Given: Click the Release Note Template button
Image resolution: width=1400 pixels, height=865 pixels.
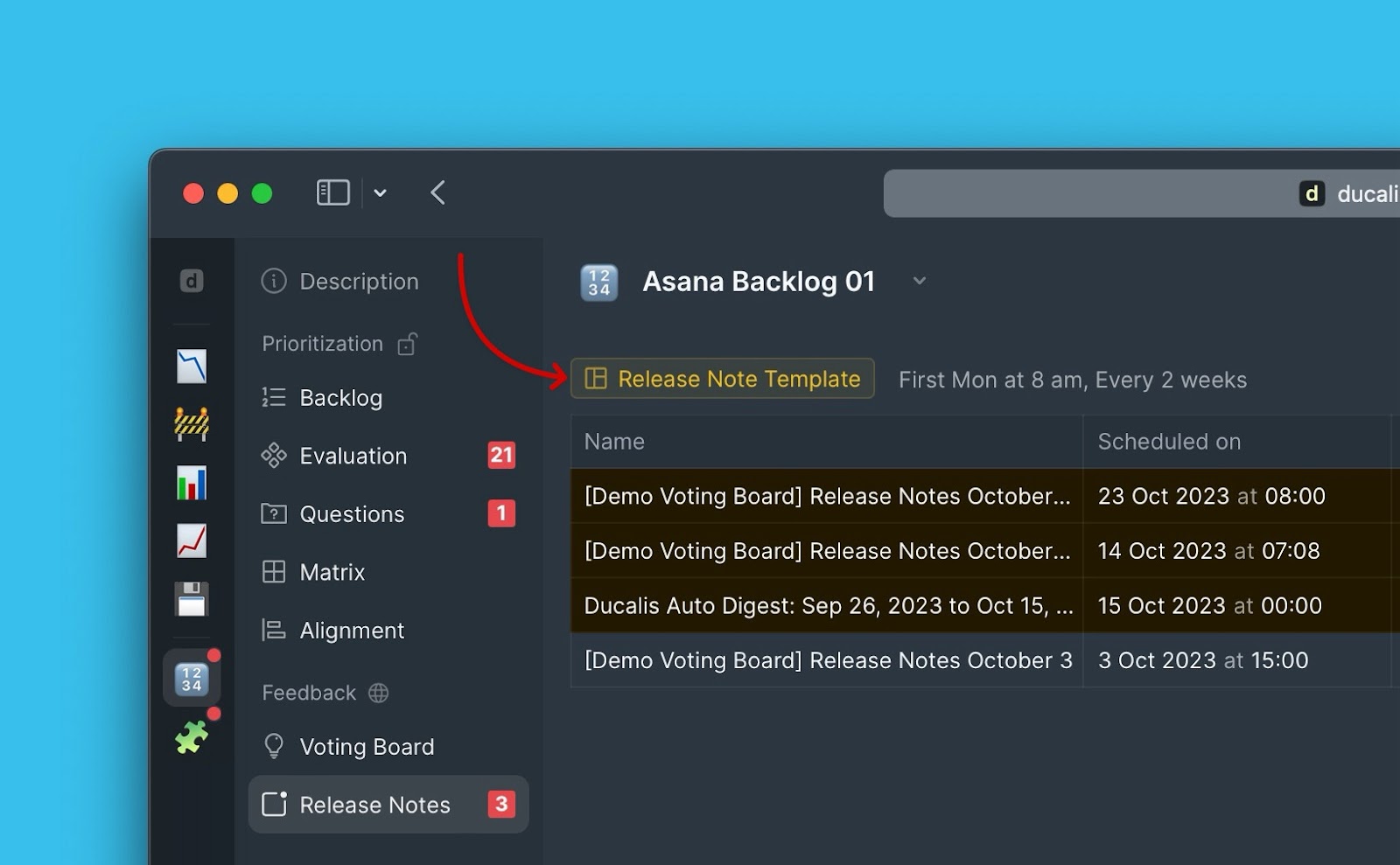Looking at the screenshot, I should click(723, 379).
